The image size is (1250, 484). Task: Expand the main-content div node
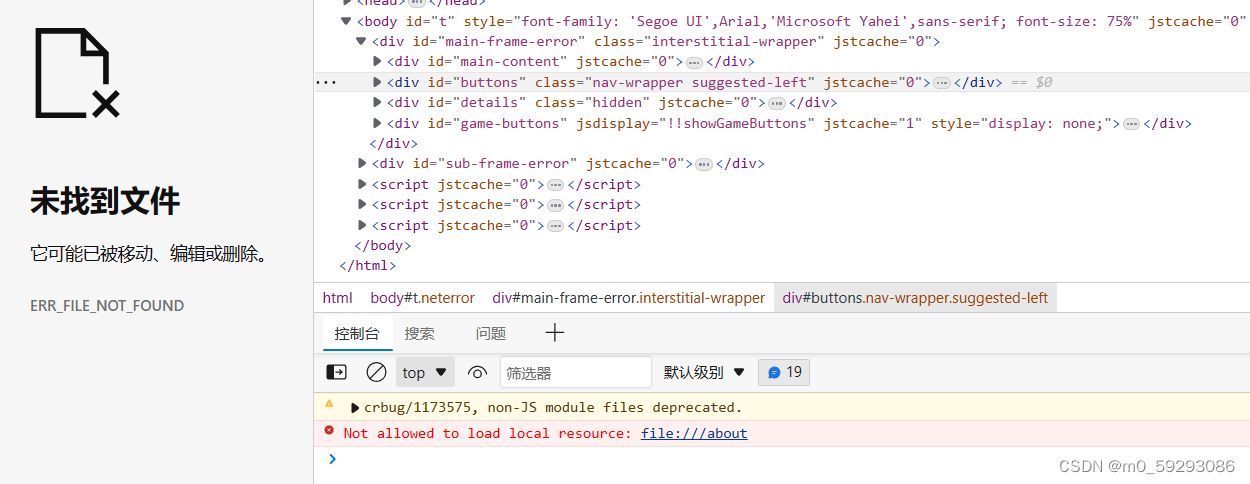coord(377,61)
